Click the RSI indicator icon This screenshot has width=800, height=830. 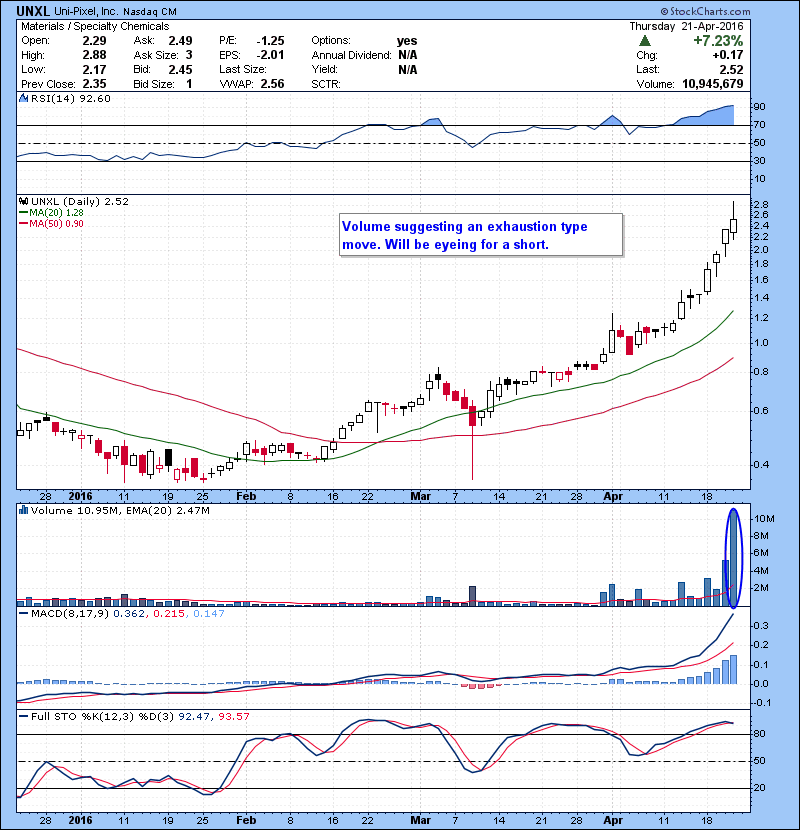[23, 98]
